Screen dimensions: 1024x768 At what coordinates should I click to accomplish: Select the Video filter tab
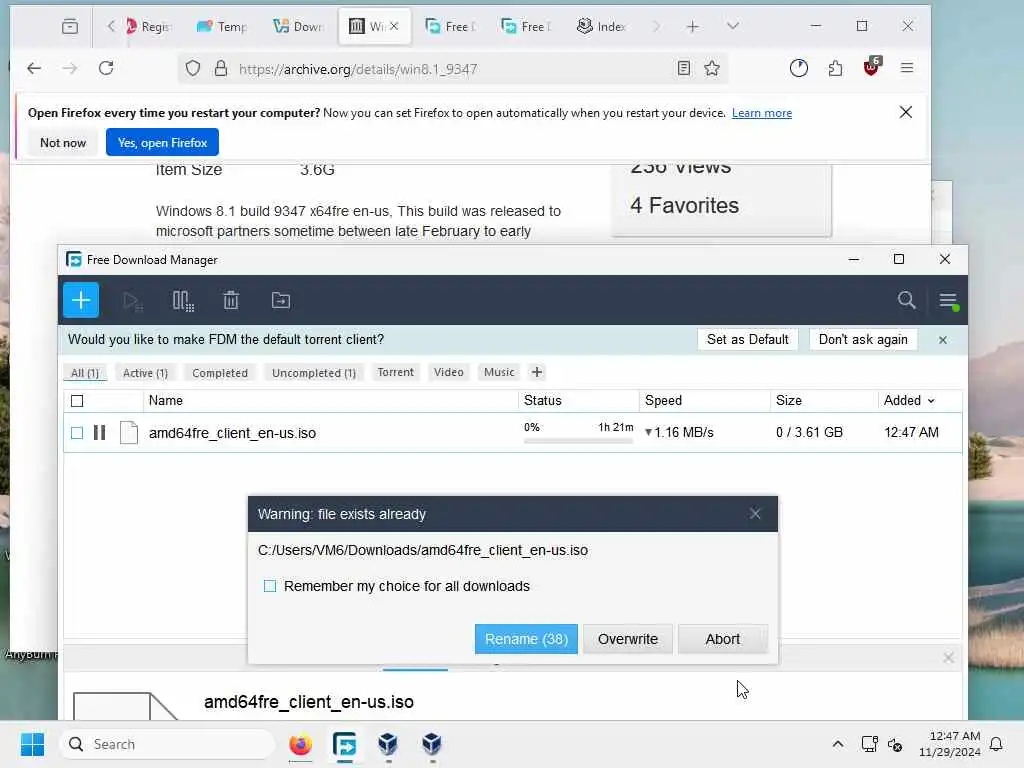tap(449, 372)
